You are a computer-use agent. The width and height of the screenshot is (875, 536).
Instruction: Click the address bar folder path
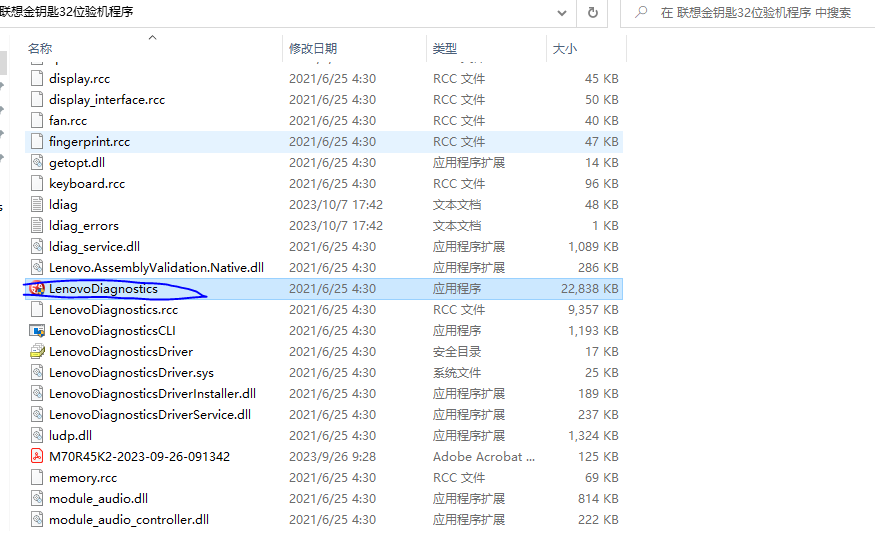66,12
